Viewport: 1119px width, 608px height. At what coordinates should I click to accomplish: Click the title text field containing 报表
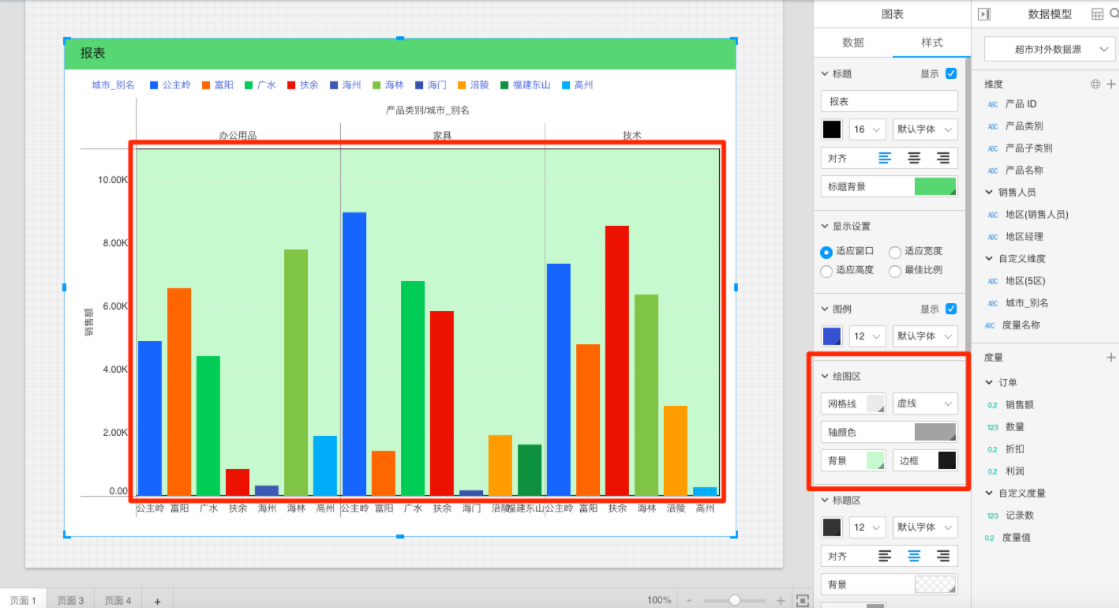pos(889,101)
